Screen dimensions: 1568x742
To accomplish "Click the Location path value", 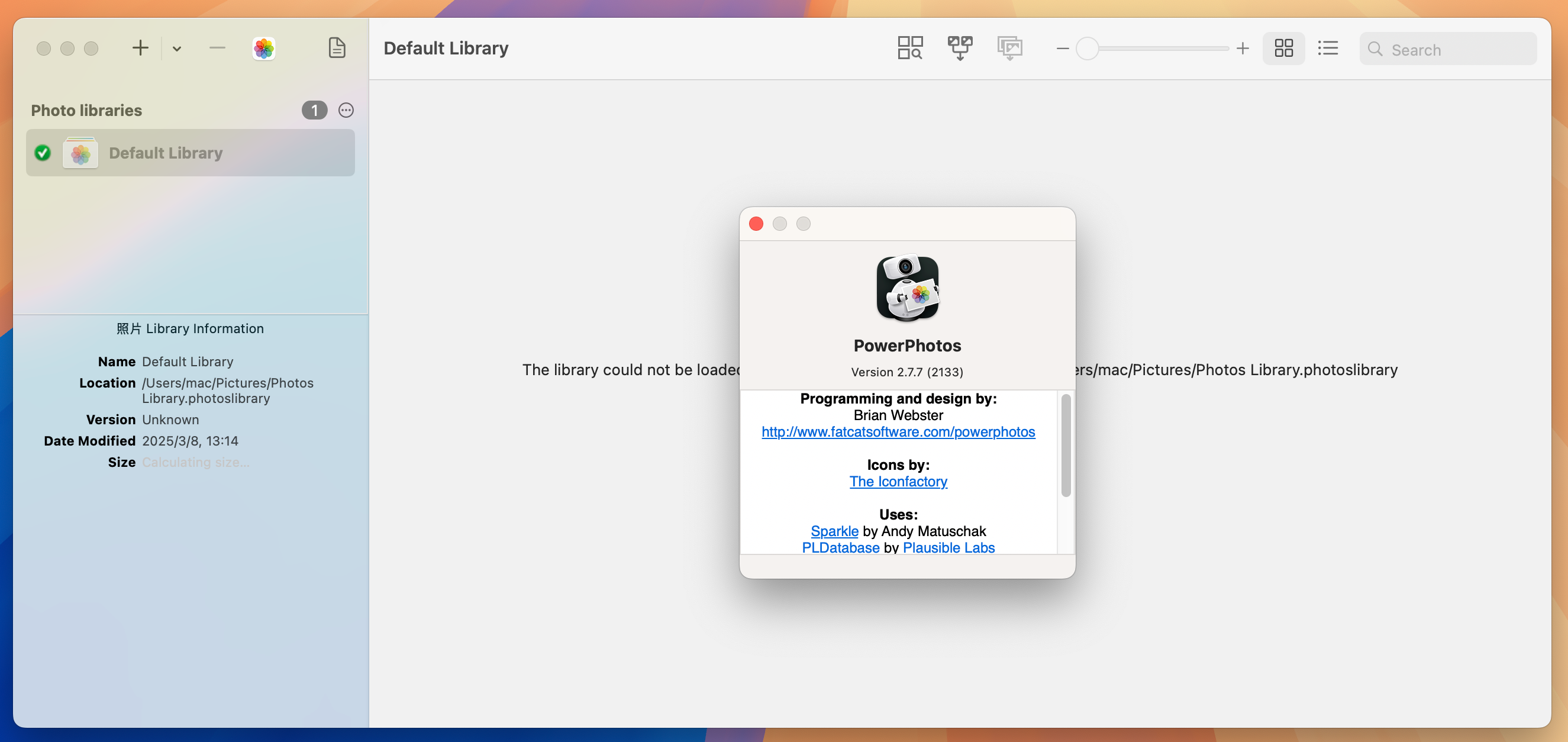I will [228, 391].
